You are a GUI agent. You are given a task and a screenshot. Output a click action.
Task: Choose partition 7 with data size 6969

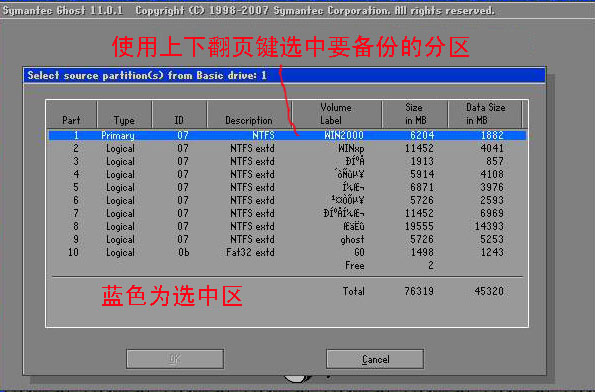point(287,213)
